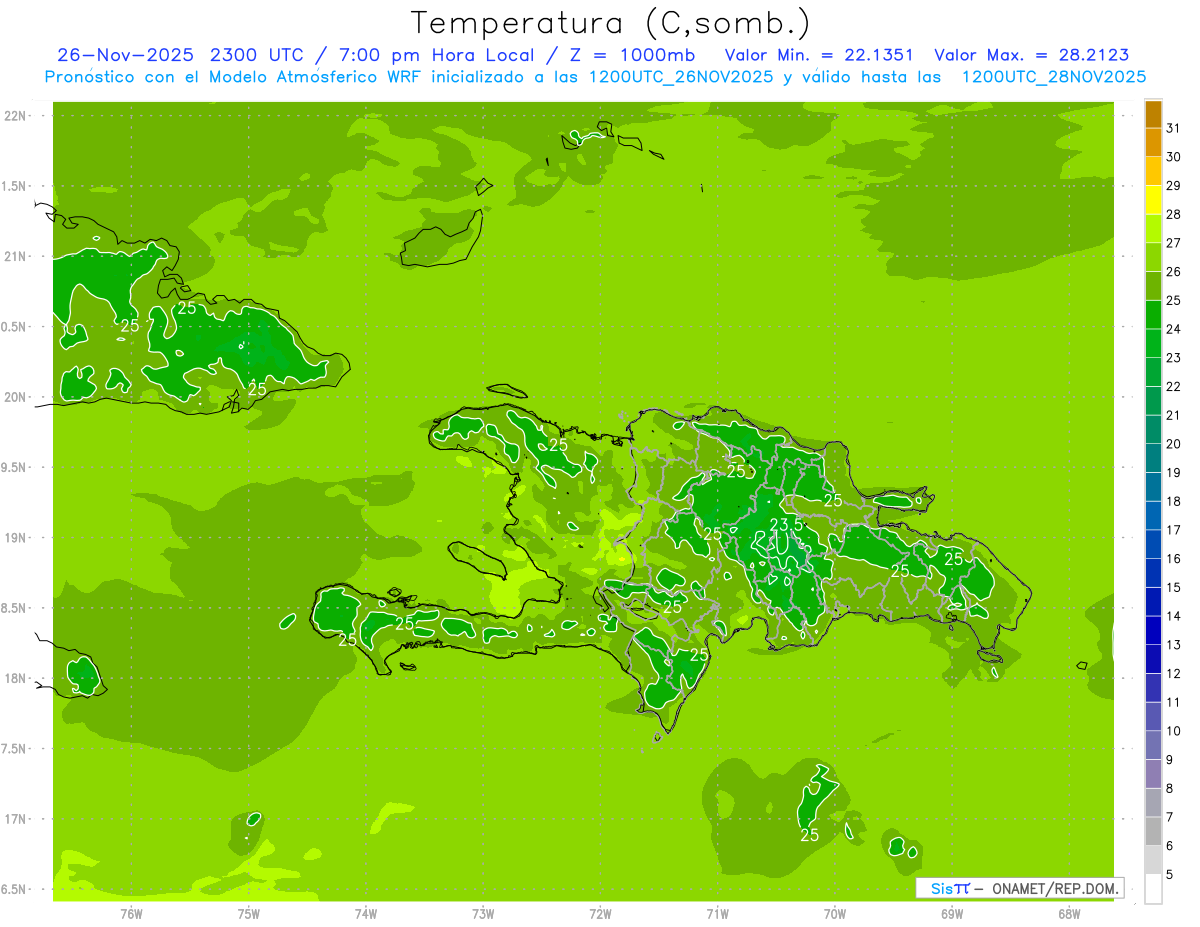Click the '31' colorbar legend value
1200x927 pixels.
point(1174,128)
